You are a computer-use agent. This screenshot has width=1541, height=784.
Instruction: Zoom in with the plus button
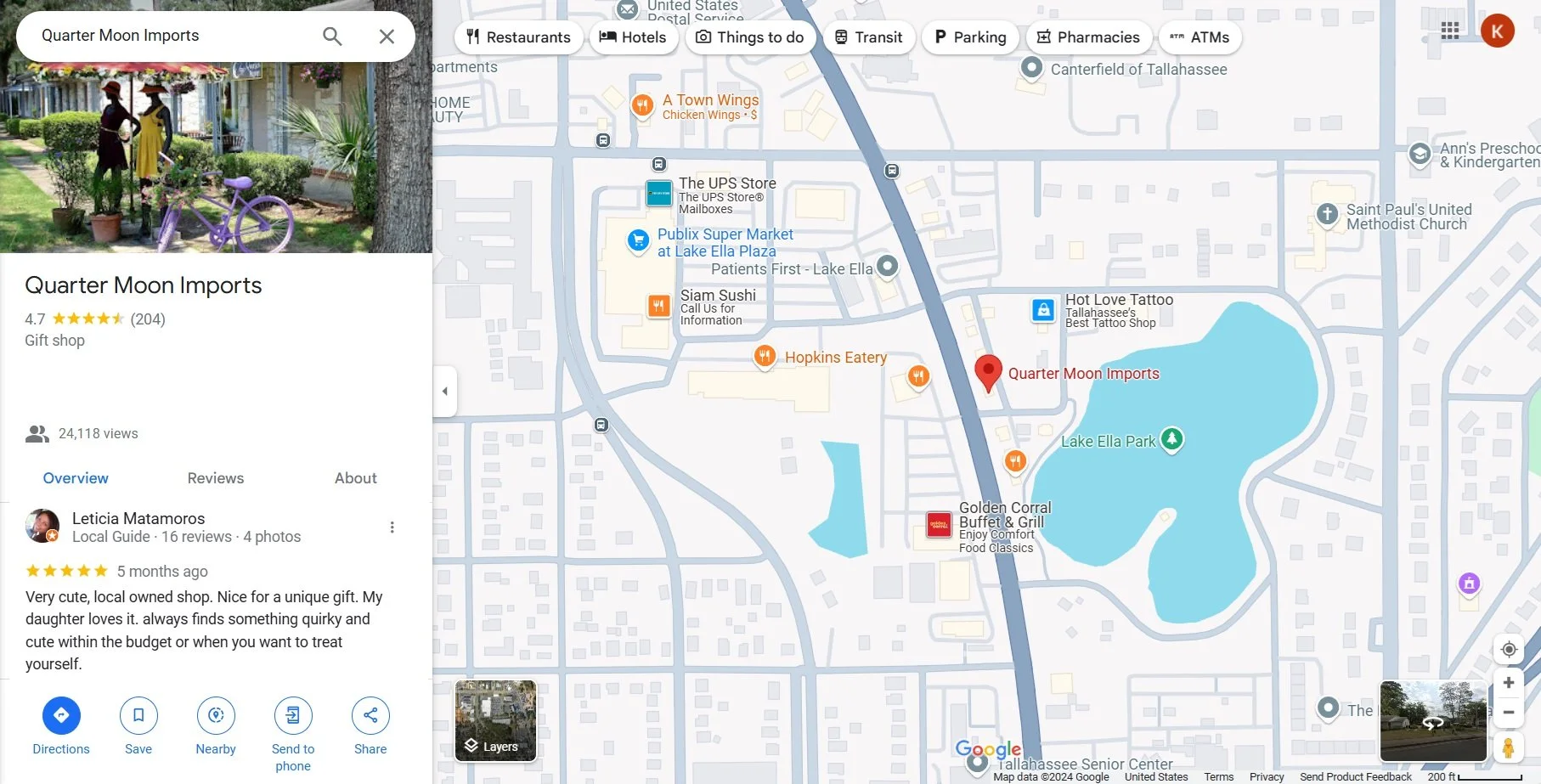pos(1509,683)
